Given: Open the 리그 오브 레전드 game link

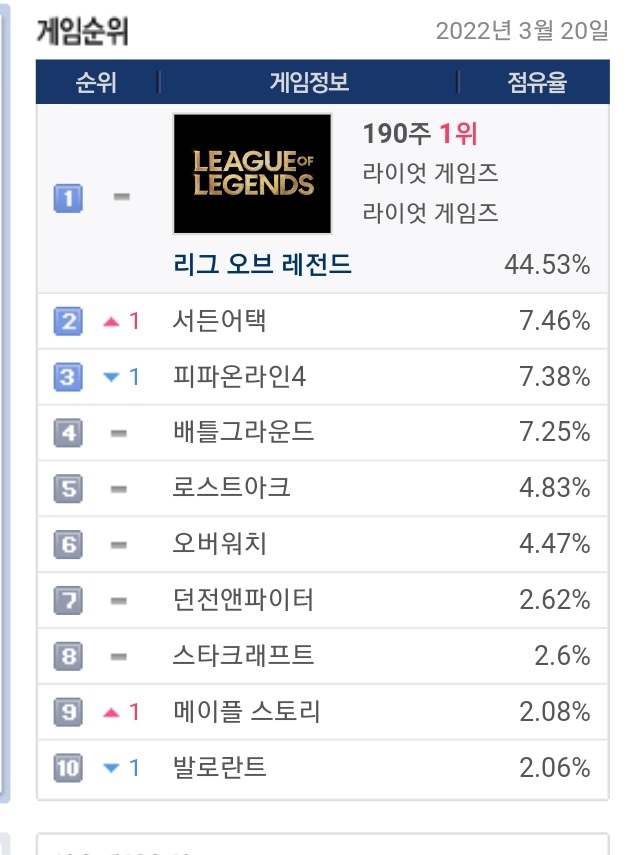Looking at the screenshot, I should tap(262, 265).
